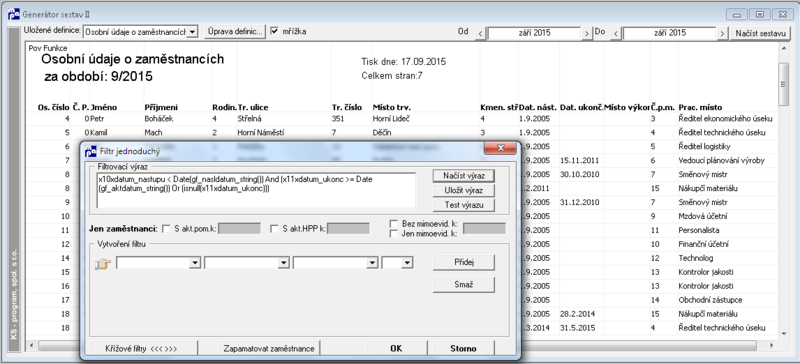Open first filter creation combo box
The image size is (800, 364).
(x=194, y=263)
